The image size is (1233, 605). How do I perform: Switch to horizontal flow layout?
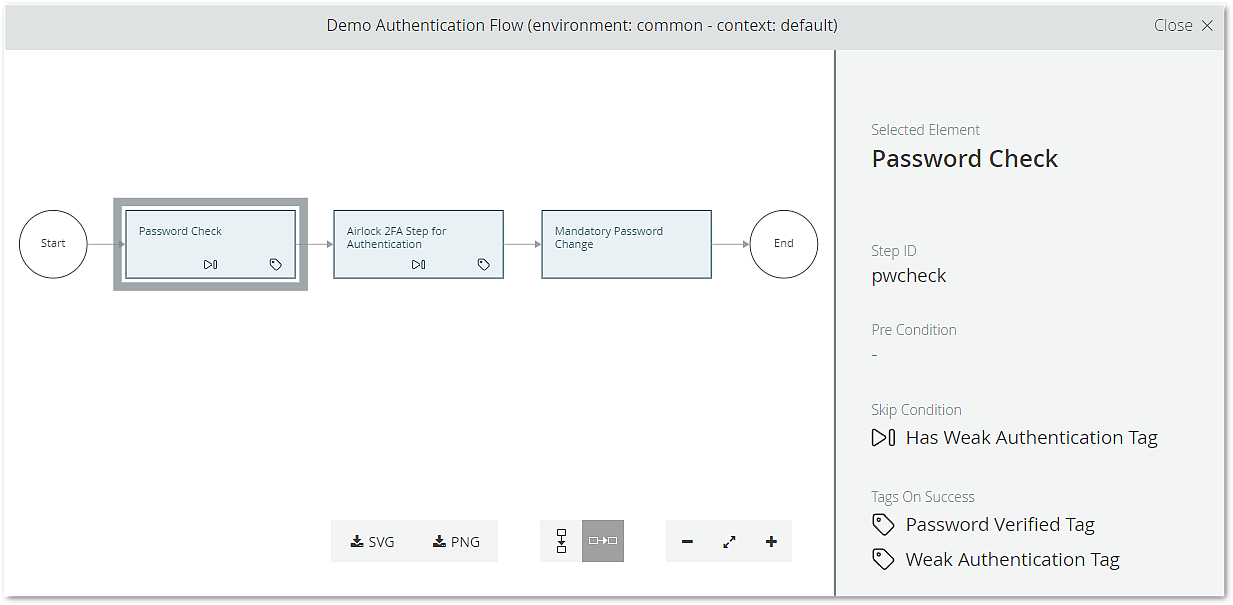point(603,541)
